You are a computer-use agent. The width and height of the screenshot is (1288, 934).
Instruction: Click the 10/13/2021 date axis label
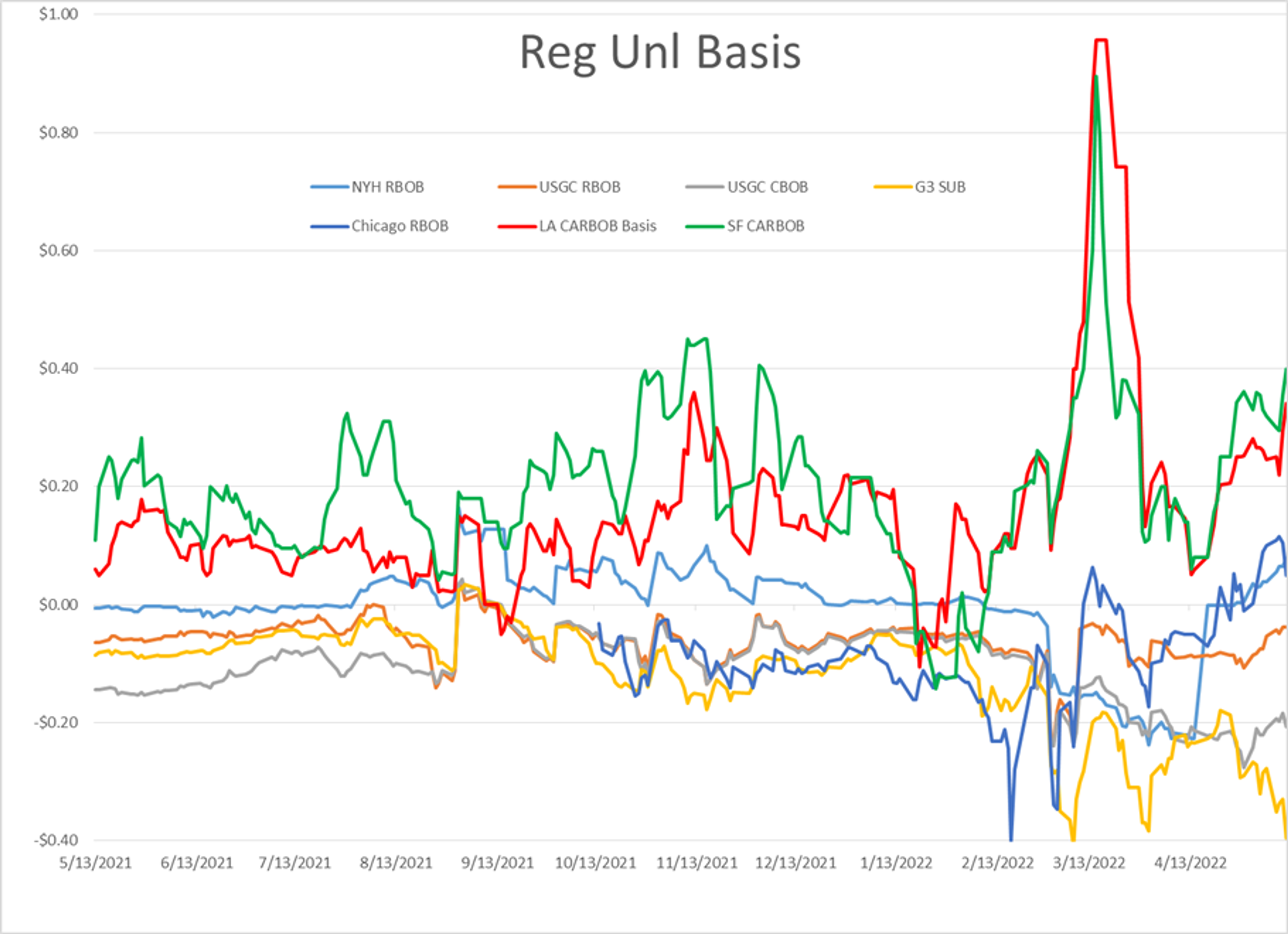pos(595,863)
